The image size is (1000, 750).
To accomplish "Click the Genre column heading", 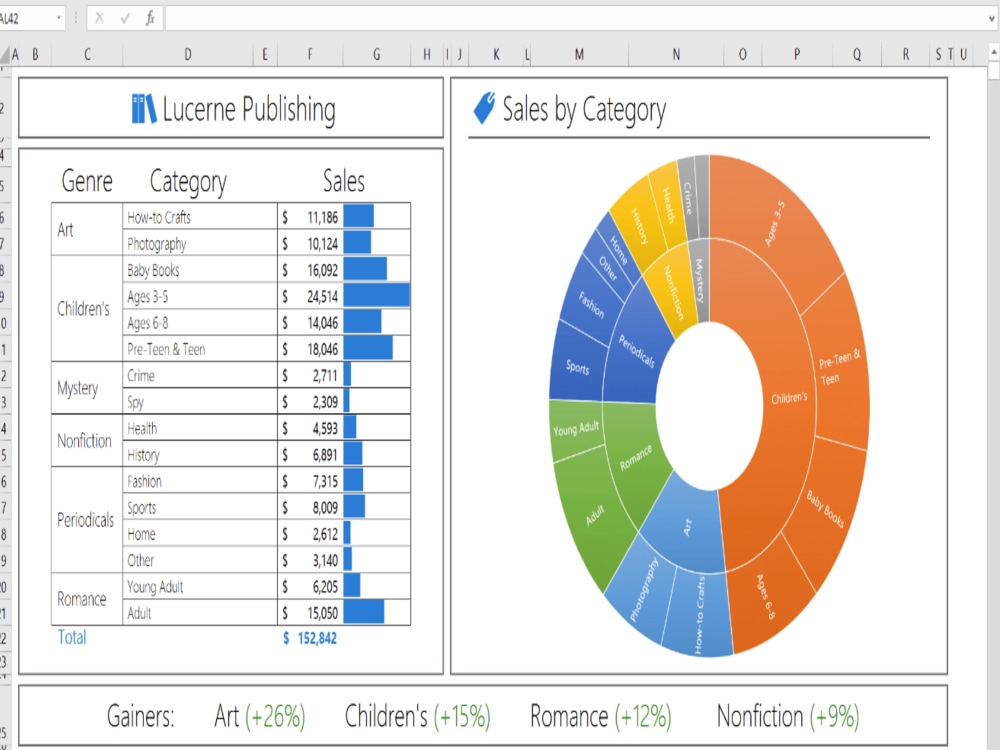I will pos(87,181).
